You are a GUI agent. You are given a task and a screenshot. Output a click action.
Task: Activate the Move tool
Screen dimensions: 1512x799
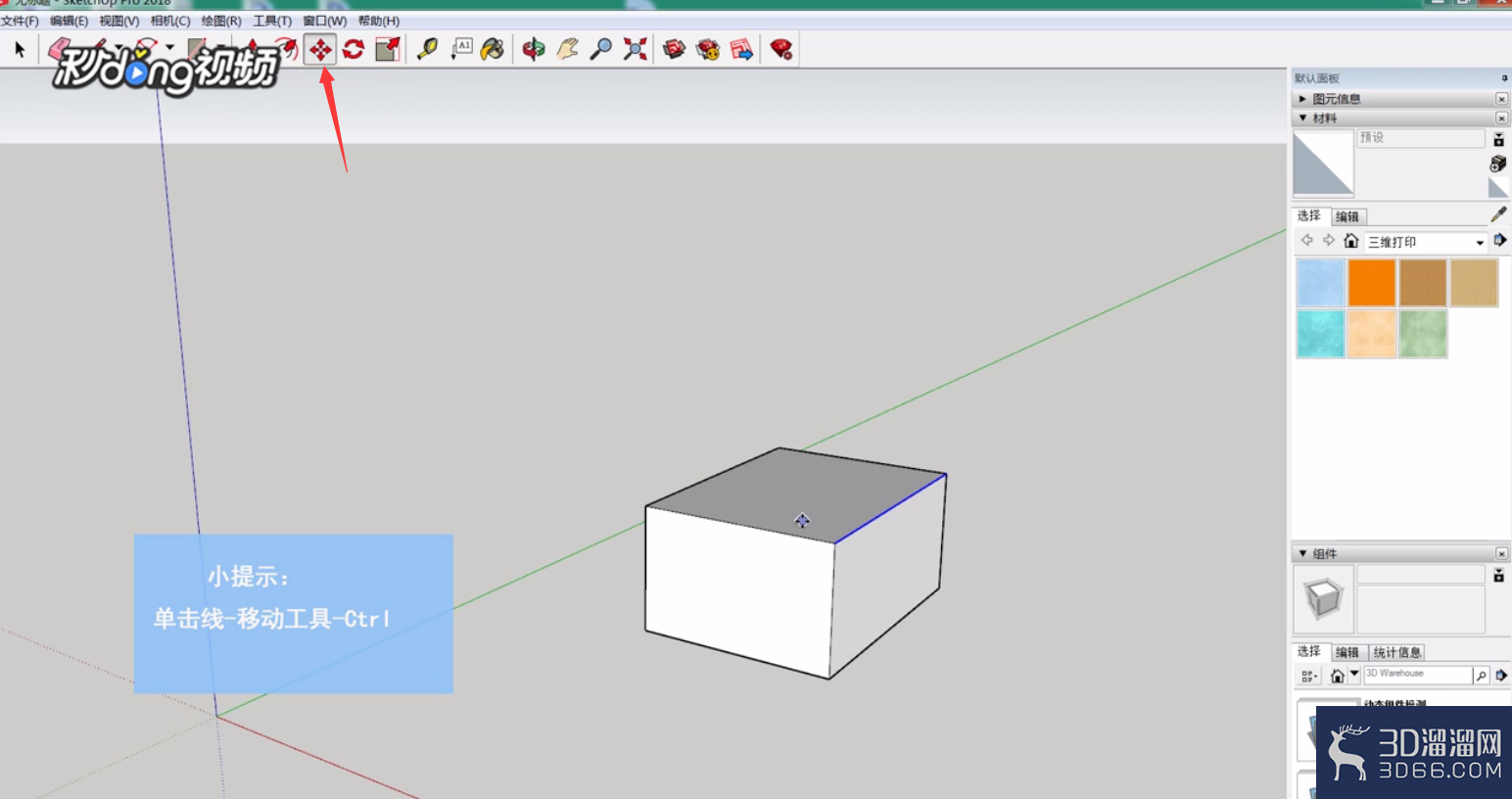pyautogui.click(x=320, y=49)
